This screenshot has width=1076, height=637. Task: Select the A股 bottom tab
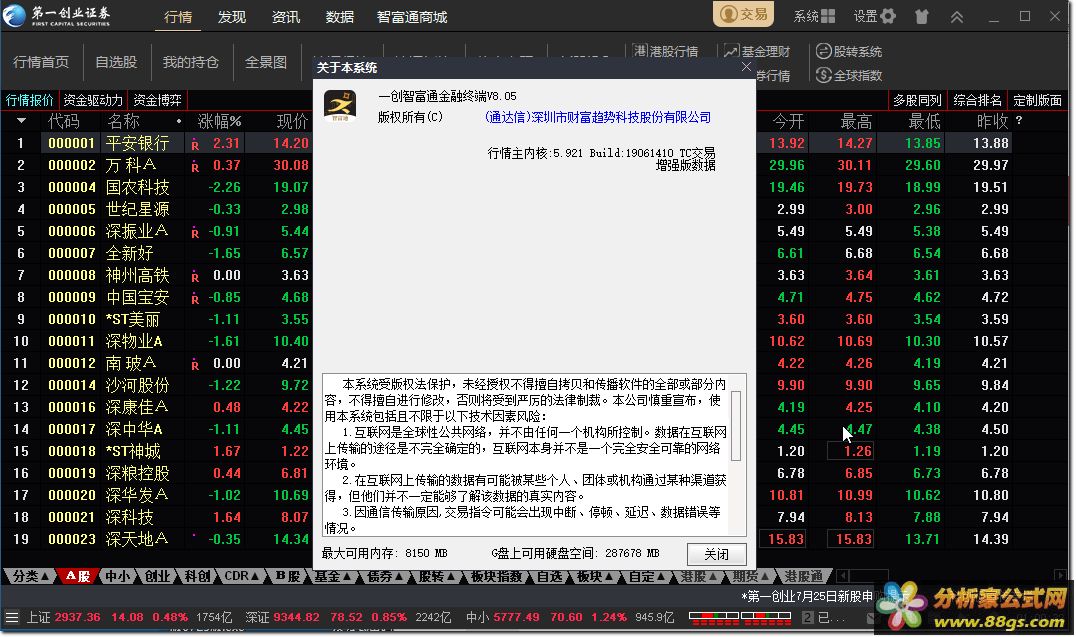click(x=78, y=576)
